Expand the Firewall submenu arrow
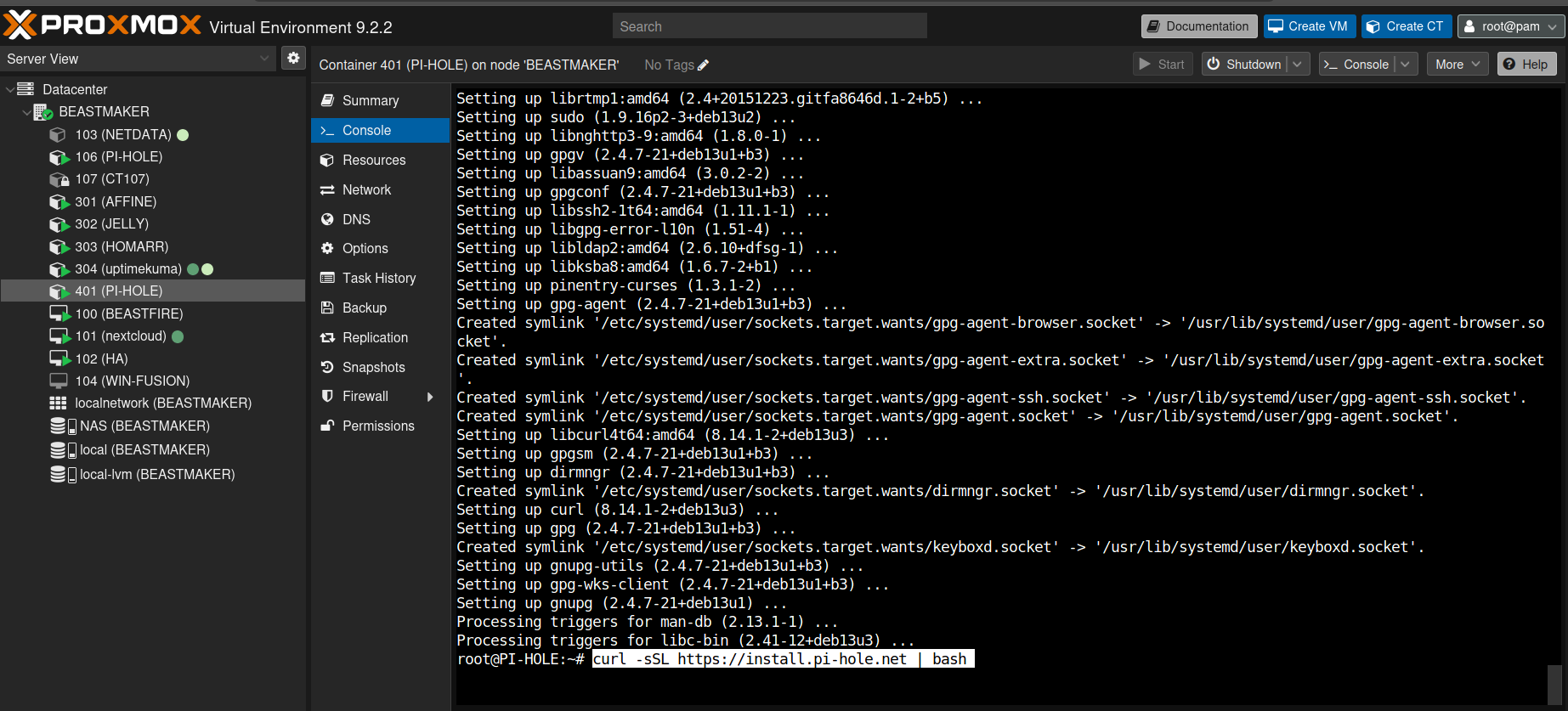The image size is (1568, 711). point(430,397)
